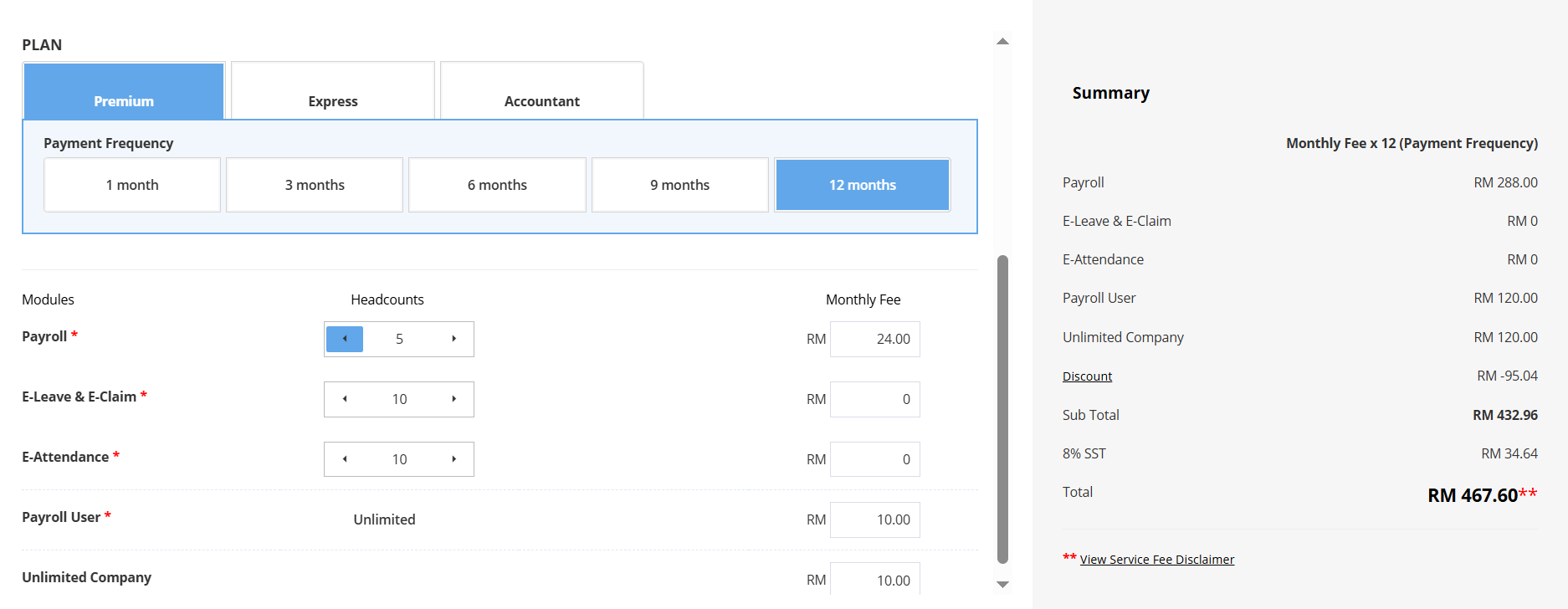
Task: Set payment frequency to 9 months
Action: [x=679, y=185]
